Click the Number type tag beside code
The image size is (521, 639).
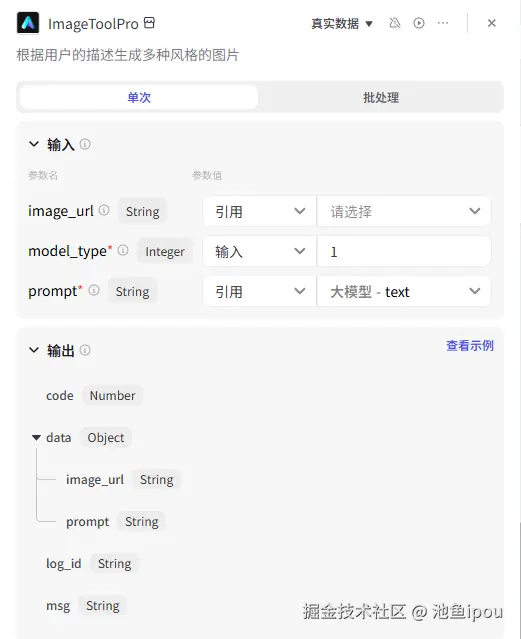[x=113, y=395]
